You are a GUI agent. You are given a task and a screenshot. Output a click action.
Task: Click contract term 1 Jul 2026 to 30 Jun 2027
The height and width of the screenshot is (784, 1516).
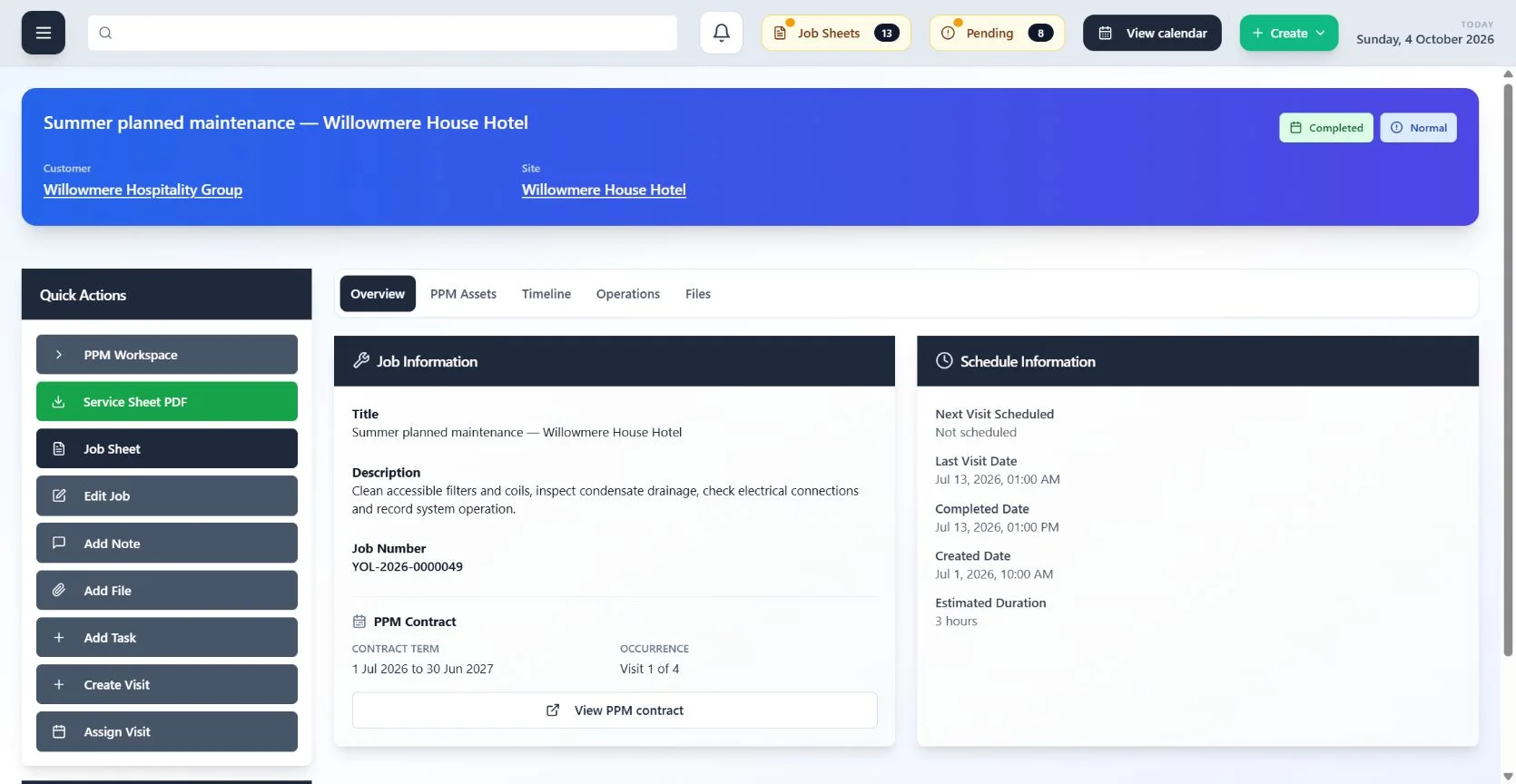[423, 669]
